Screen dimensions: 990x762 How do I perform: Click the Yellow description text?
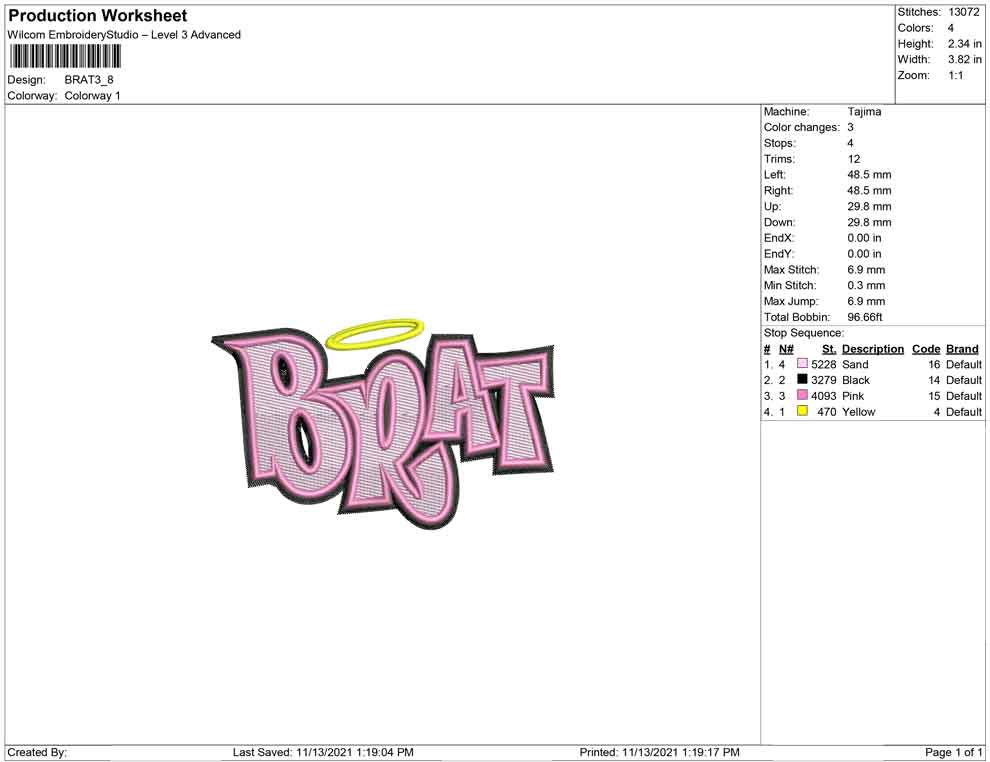coord(859,412)
